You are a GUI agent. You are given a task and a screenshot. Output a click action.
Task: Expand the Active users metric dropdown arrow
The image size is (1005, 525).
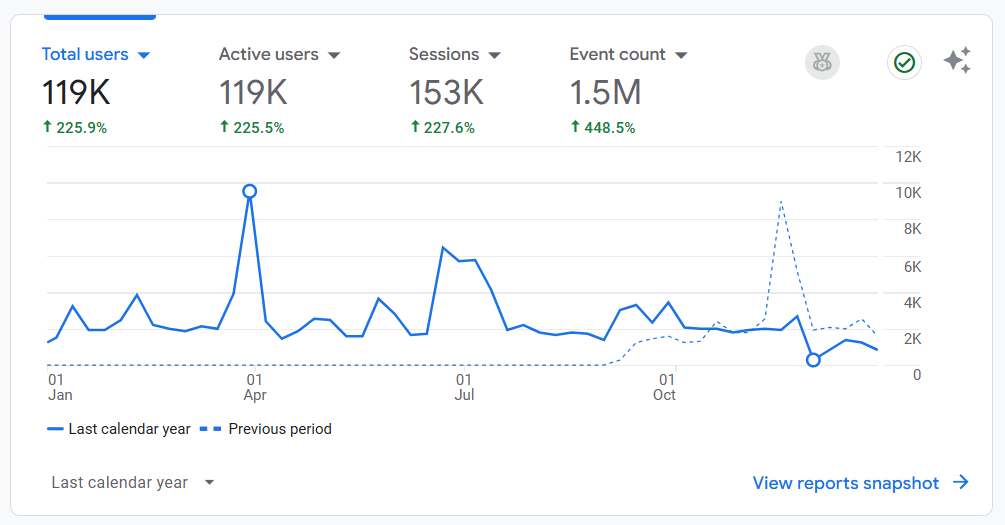point(334,55)
